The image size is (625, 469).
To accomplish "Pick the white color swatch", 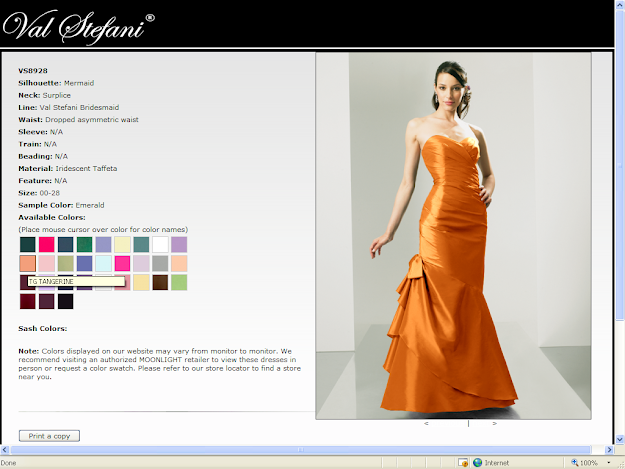I will (160, 244).
